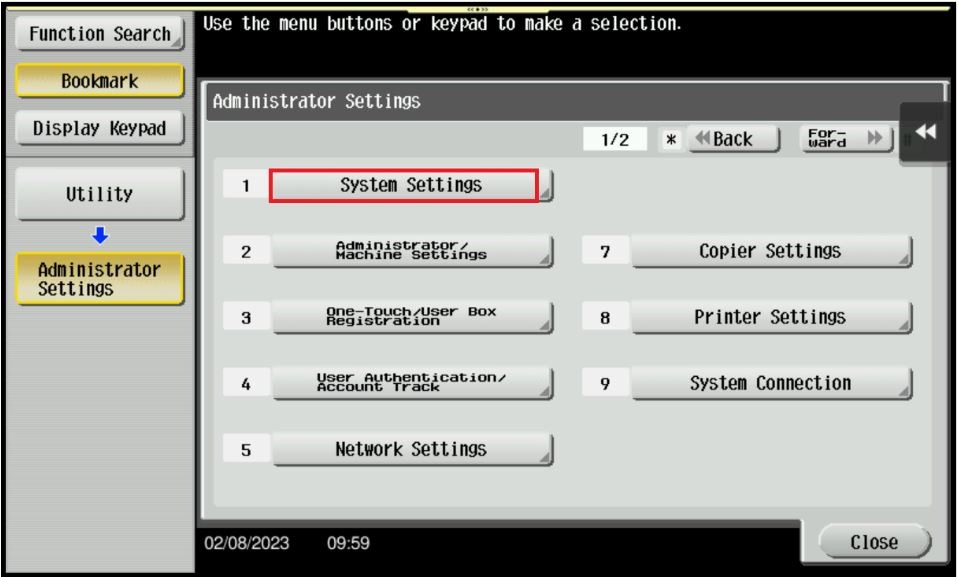This screenshot has height=577, width=959.
Task: Open System Settings
Action: [x=411, y=186]
